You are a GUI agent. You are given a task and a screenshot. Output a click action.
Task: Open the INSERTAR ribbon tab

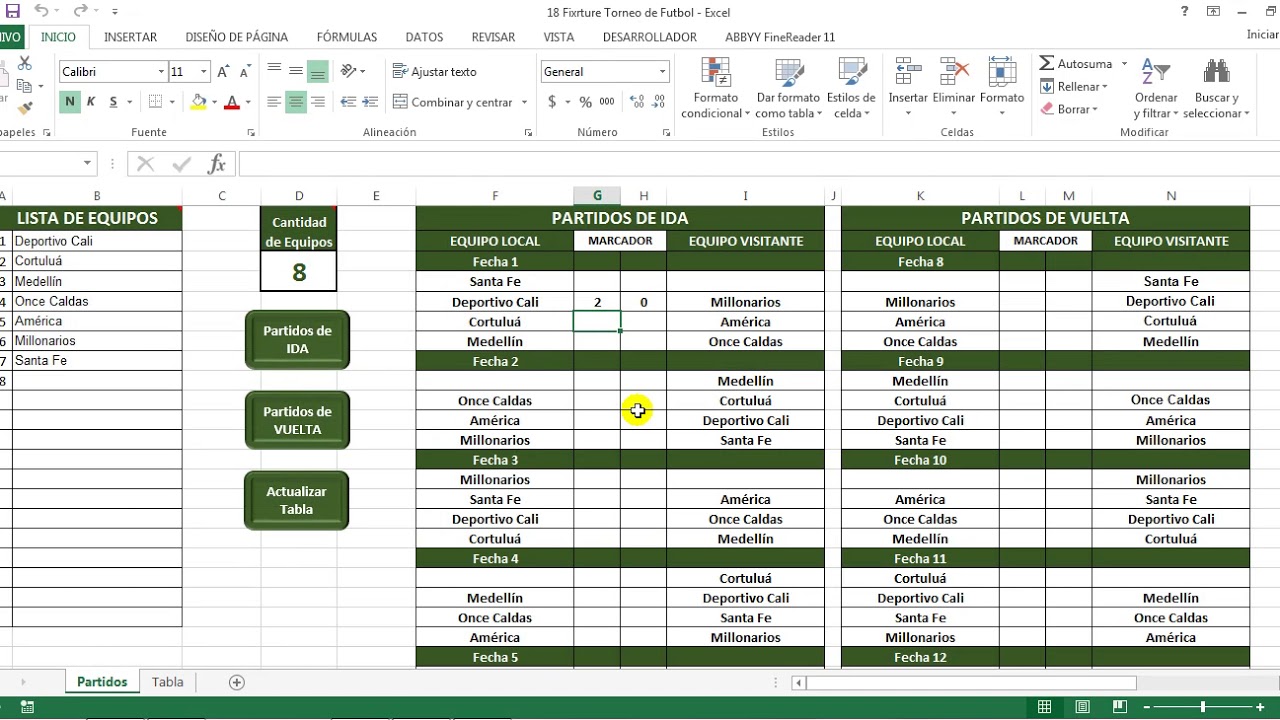(x=130, y=37)
